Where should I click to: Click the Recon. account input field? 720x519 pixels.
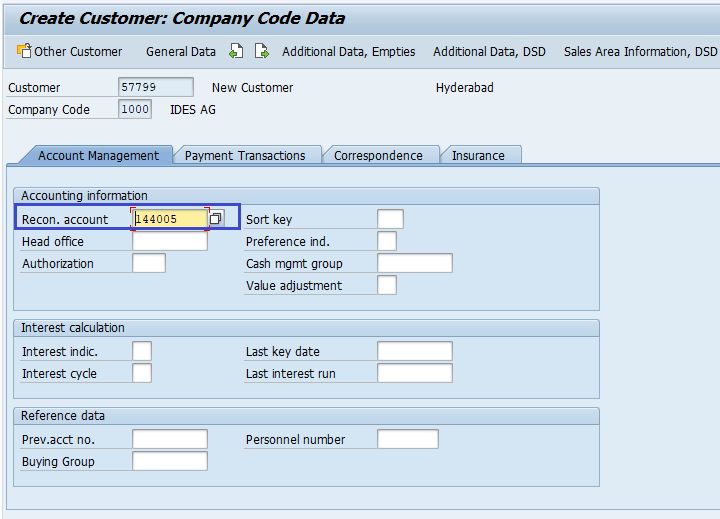tap(170, 219)
